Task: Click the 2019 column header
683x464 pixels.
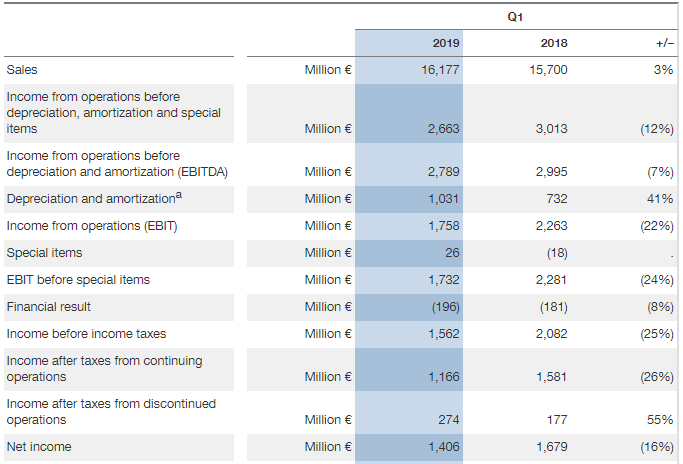Action: (x=445, y=43)
